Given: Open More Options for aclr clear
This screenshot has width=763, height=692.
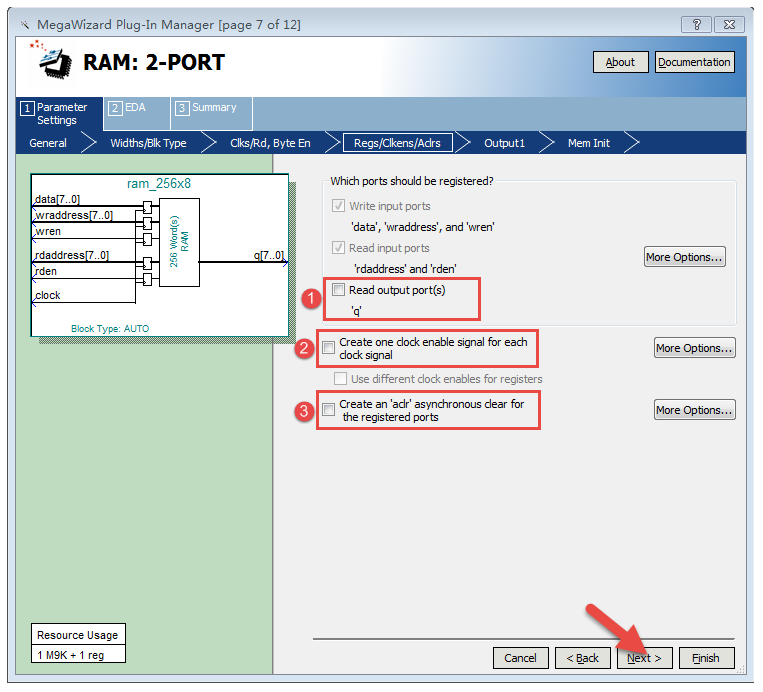Looking at the screenshot, I should (694, 410).
